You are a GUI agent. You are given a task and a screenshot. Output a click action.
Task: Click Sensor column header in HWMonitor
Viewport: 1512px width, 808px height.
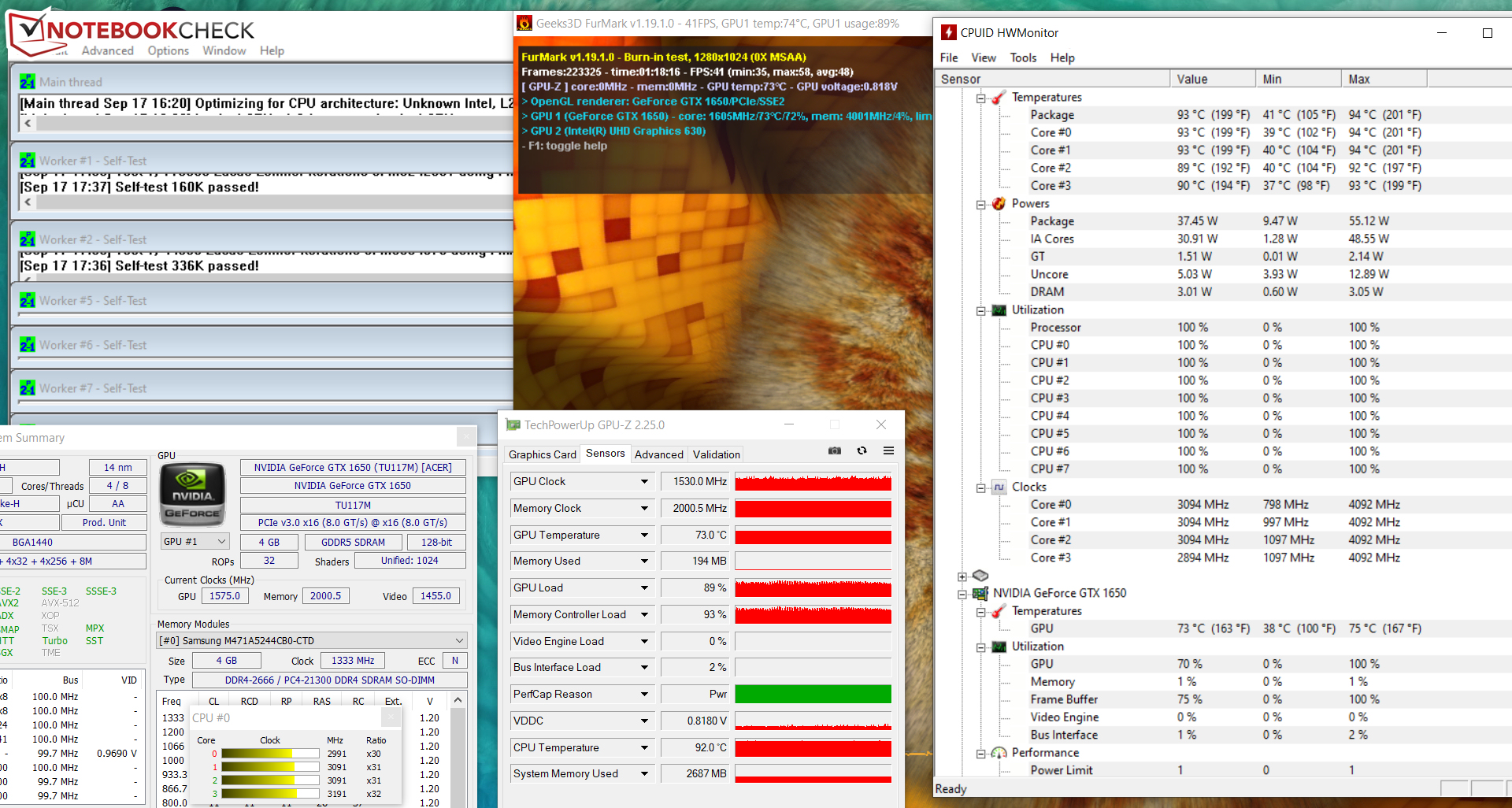click(x=1052, y=79)
